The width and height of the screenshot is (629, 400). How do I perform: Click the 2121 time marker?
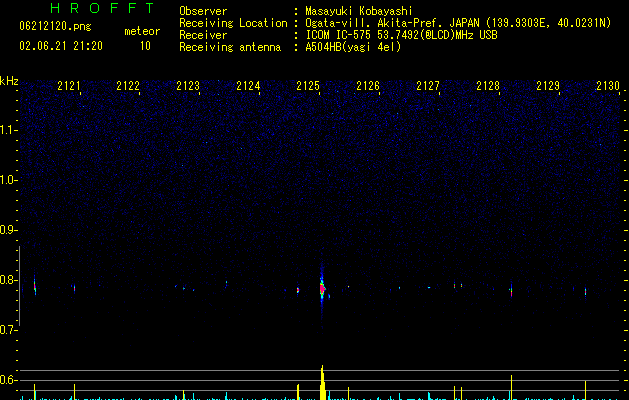click(69, 85)
